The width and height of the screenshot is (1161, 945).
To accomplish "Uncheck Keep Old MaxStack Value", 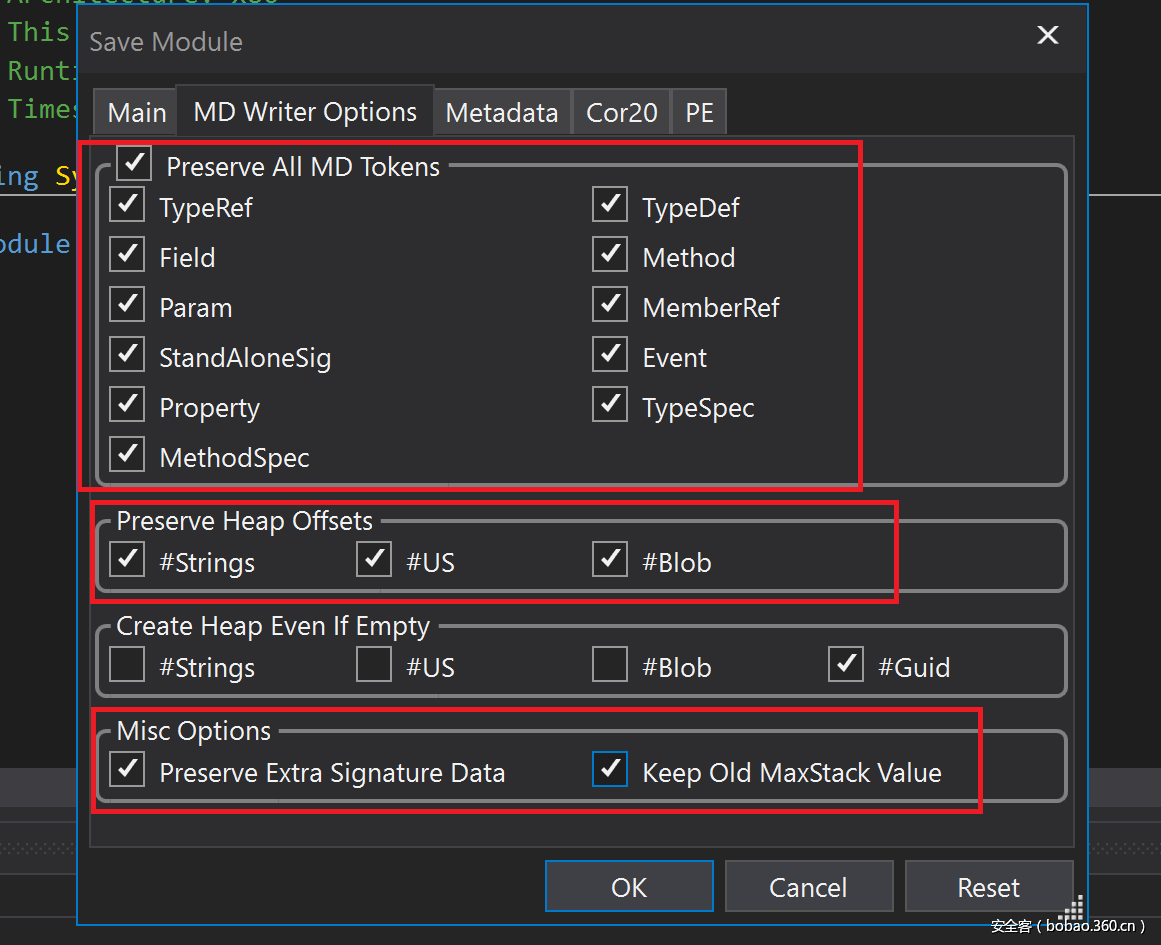I will coord(610,770).
